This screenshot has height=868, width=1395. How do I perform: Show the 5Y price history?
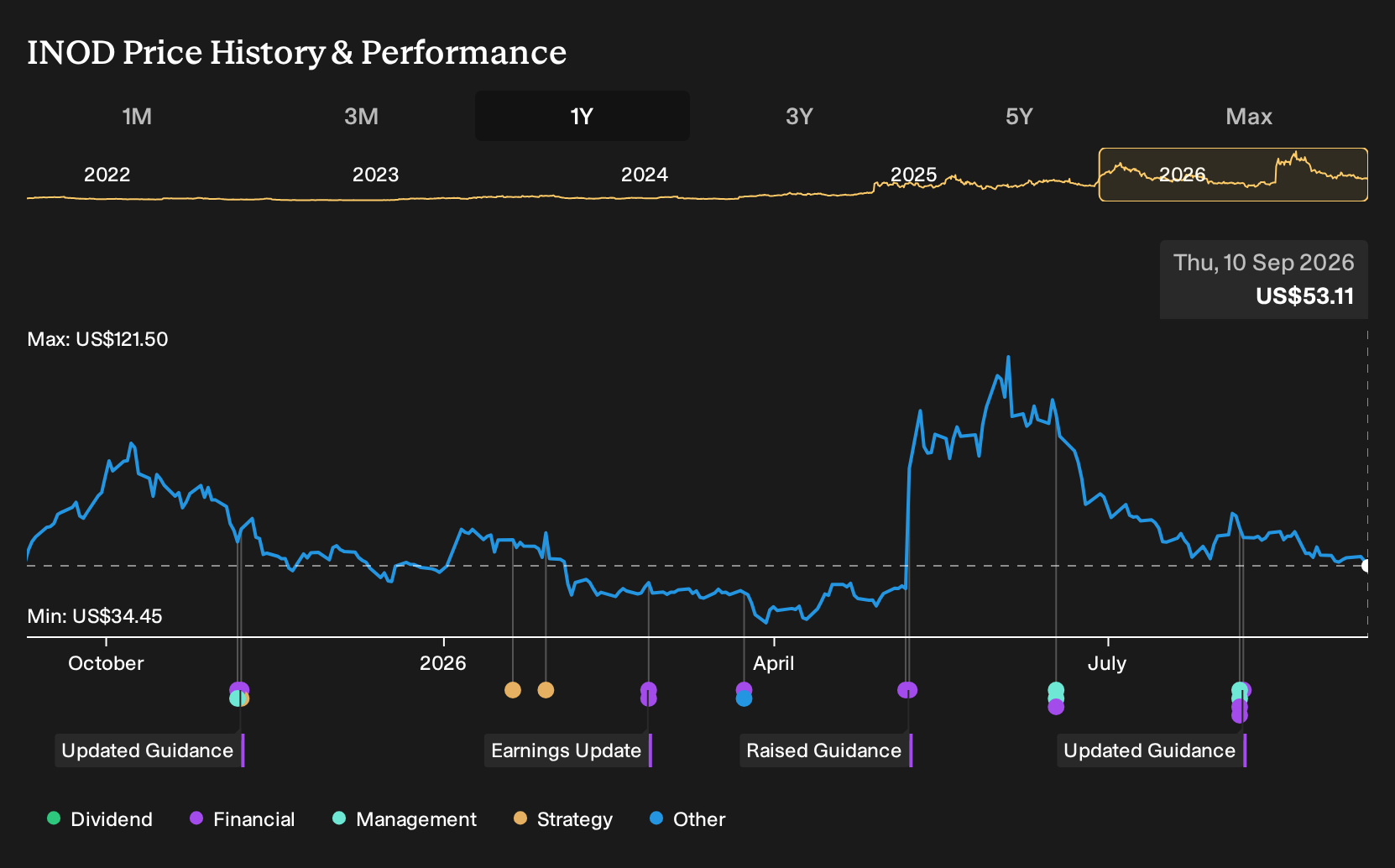click(1019, 116)
